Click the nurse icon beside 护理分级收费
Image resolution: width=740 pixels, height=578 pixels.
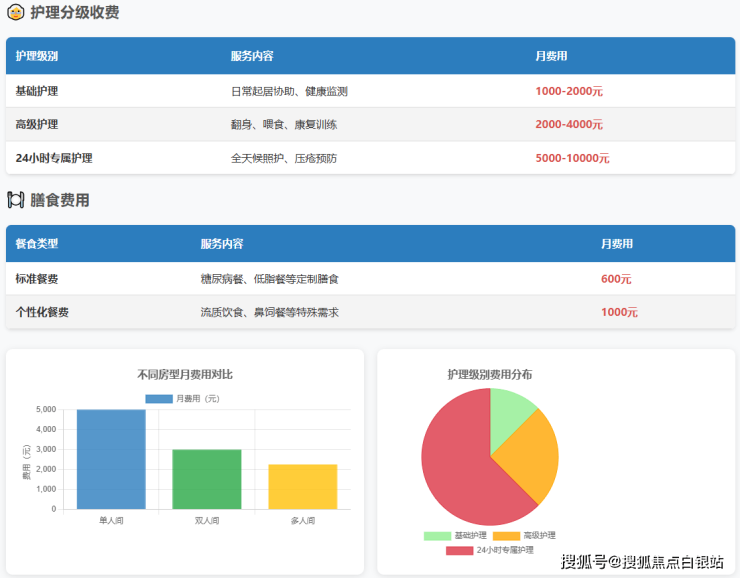(x=16, y=13)
